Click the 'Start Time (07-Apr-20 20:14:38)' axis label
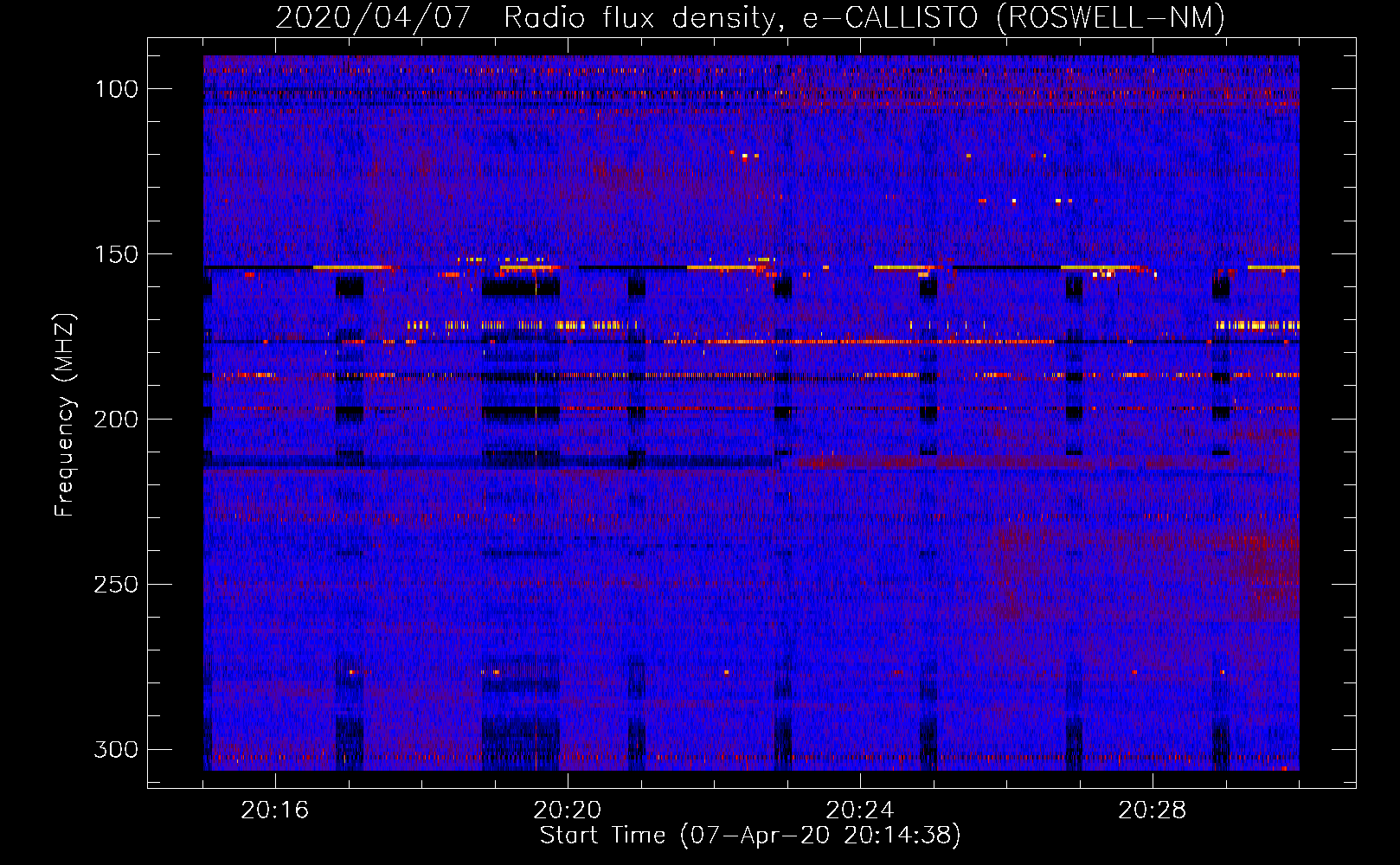 click(750, 836)
